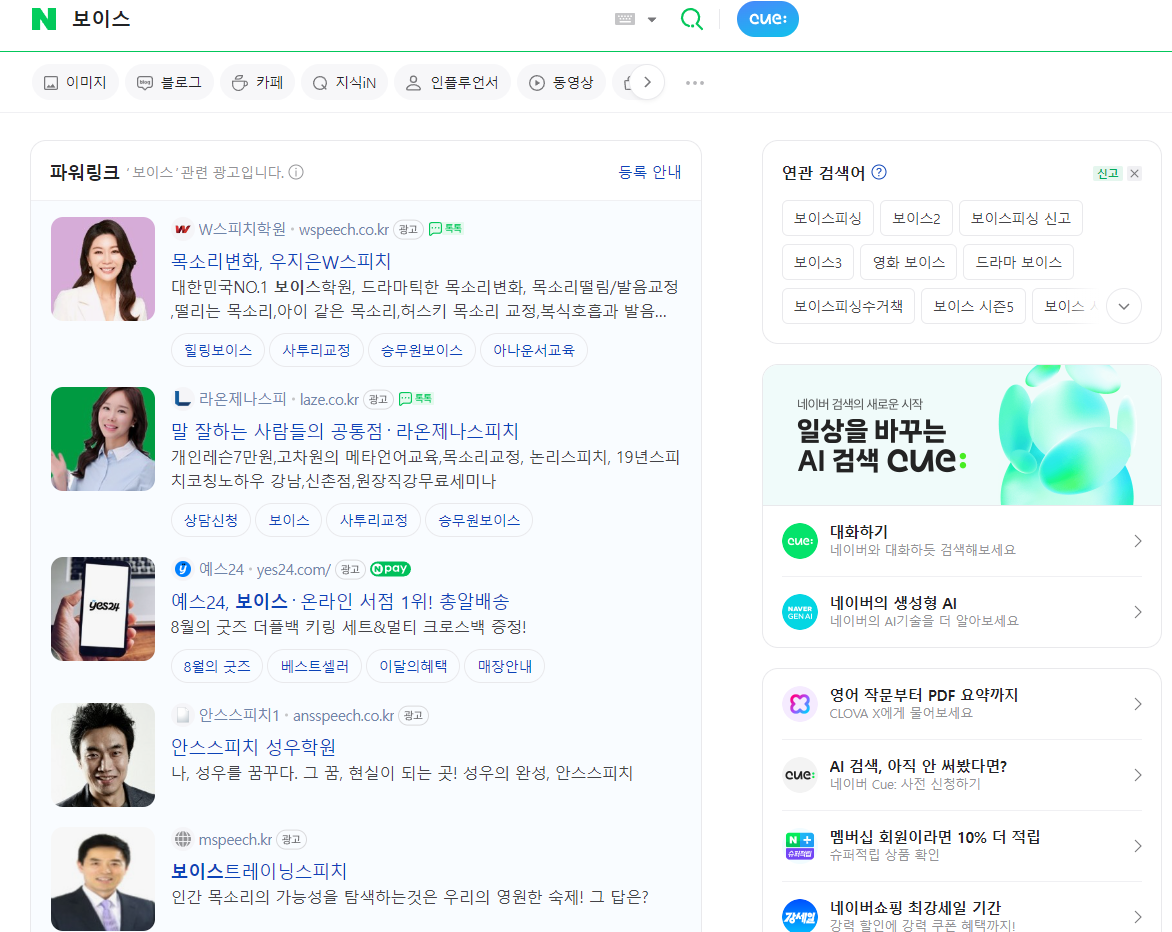The image size is (1172, 932).
Task: Select 송무원보이스 tag under 라온제나스피치
Action: (x=479, y=520)
